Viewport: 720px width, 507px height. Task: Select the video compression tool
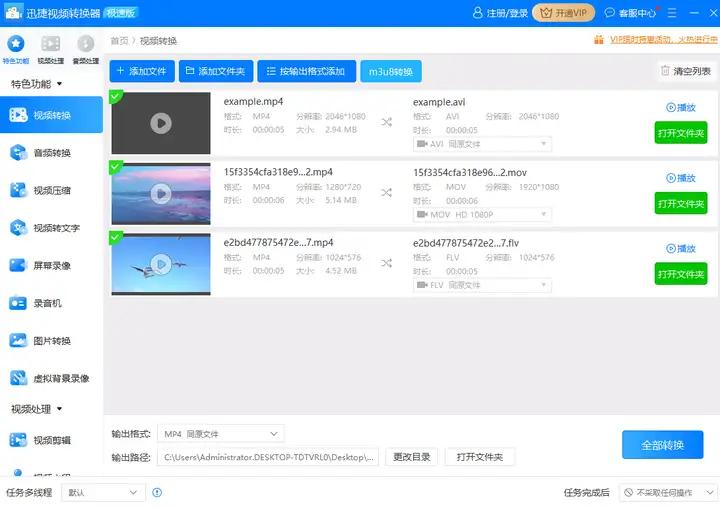(x=51, y=190)
